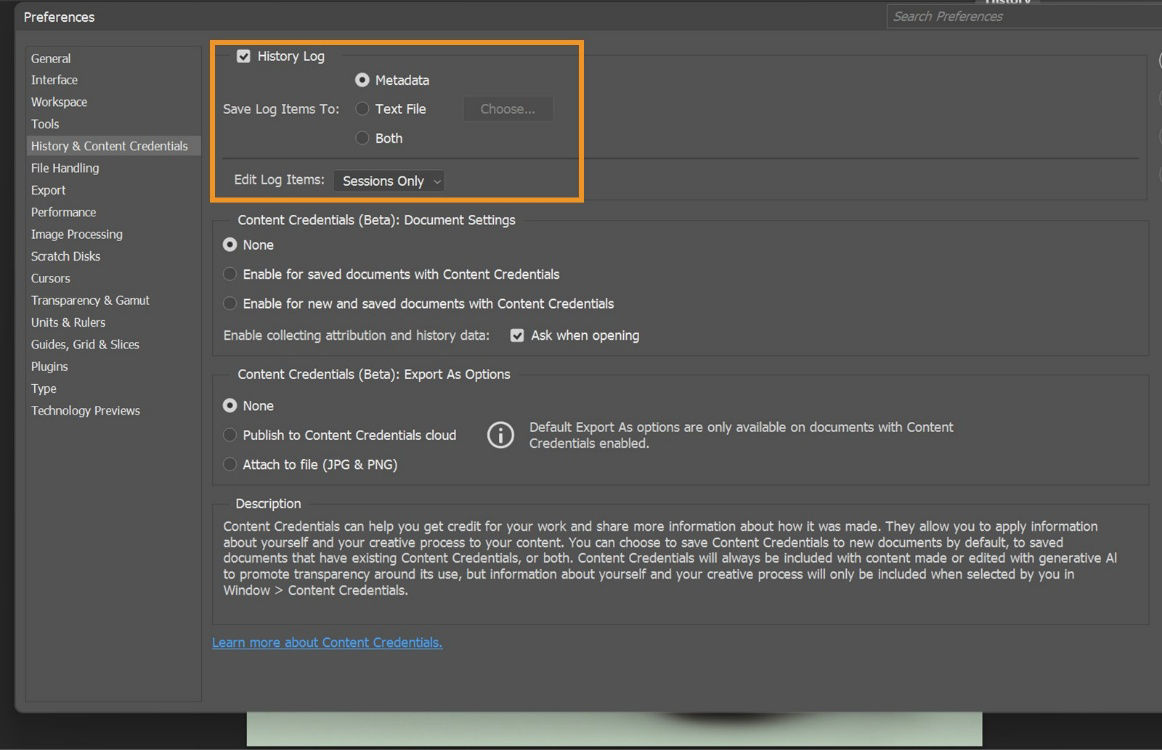Open the Type preferences section
Screen dimensions: 1162x750
tap(43, 388)
